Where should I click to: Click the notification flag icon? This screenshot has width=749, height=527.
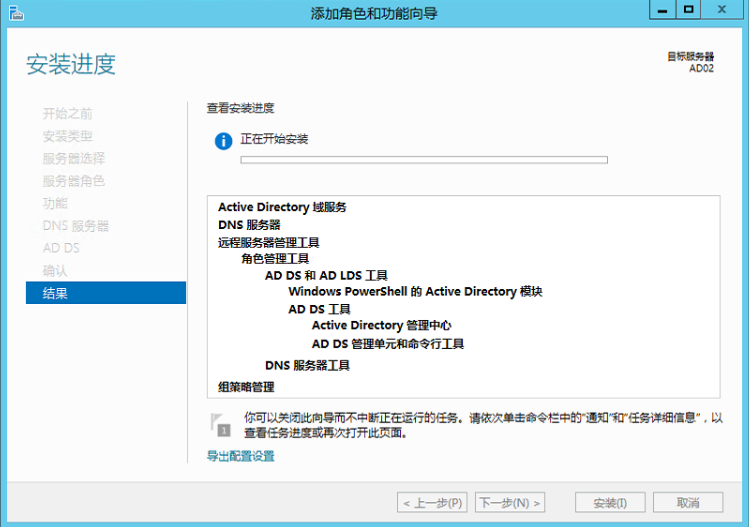[x=220, y=425]
